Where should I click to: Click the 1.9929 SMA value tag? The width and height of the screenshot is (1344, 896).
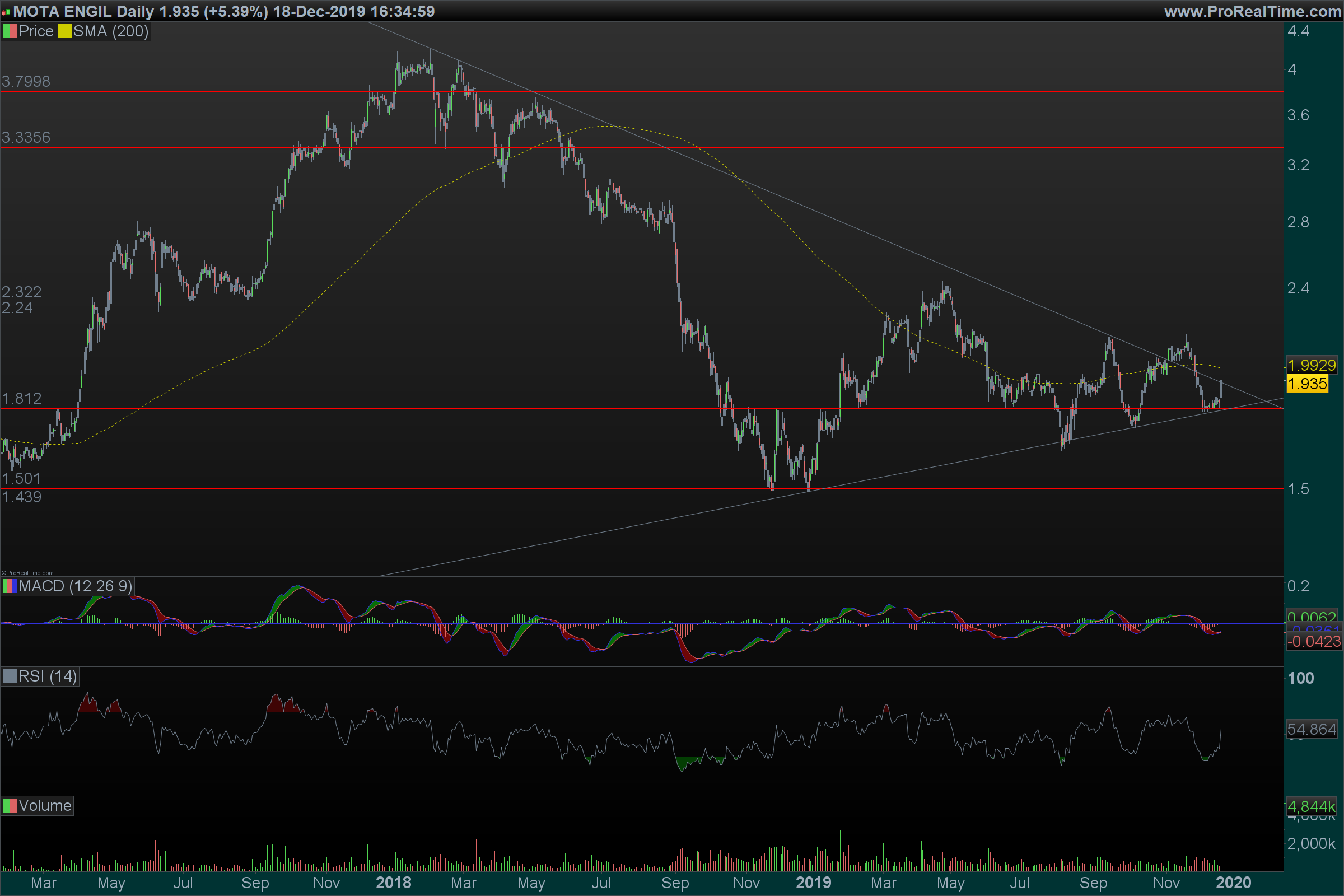(x=1311, y=366)
